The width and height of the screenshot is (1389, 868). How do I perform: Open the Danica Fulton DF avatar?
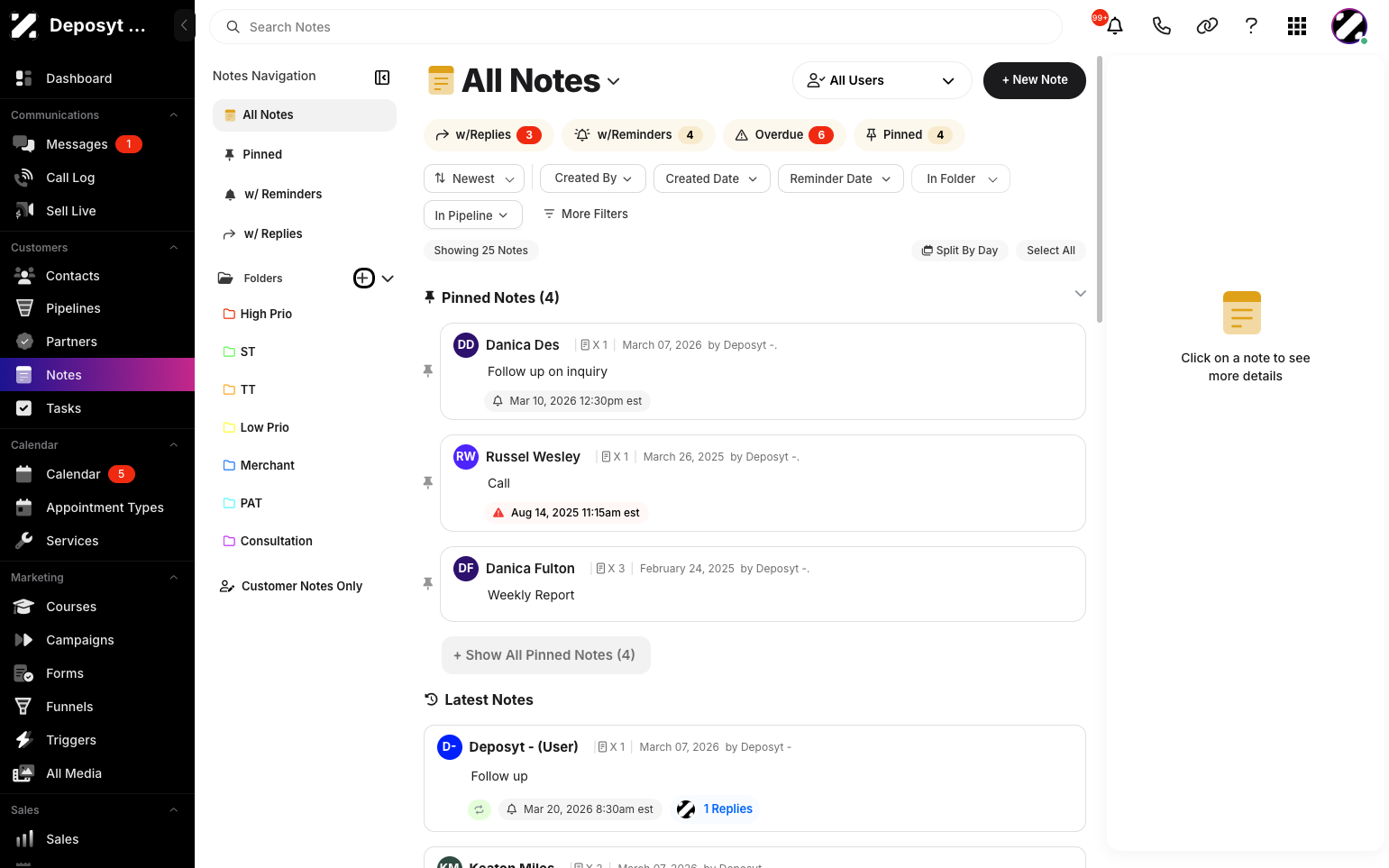tap(466, 568)
